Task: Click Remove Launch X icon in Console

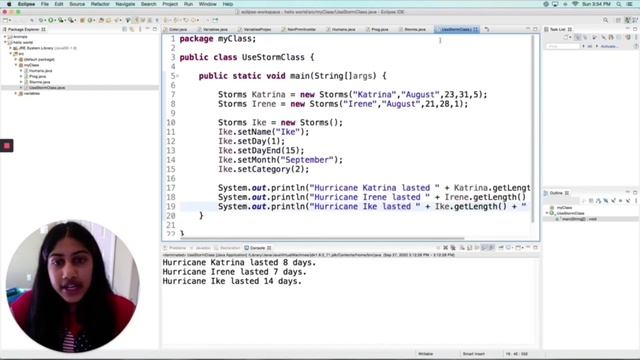Action: pyautogui.click(x=446, y=247)
